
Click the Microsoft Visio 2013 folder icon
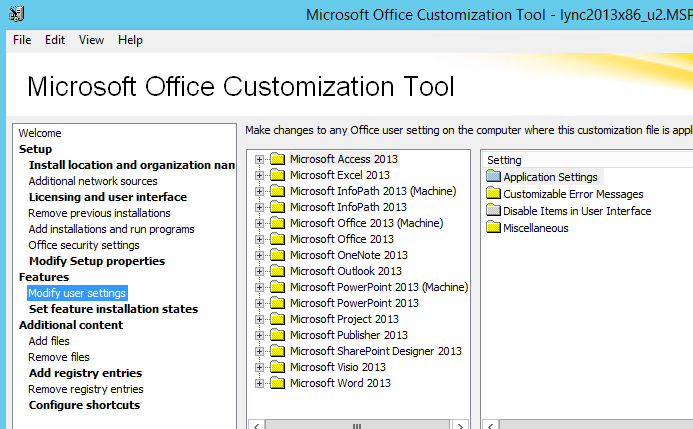[278, 367]
